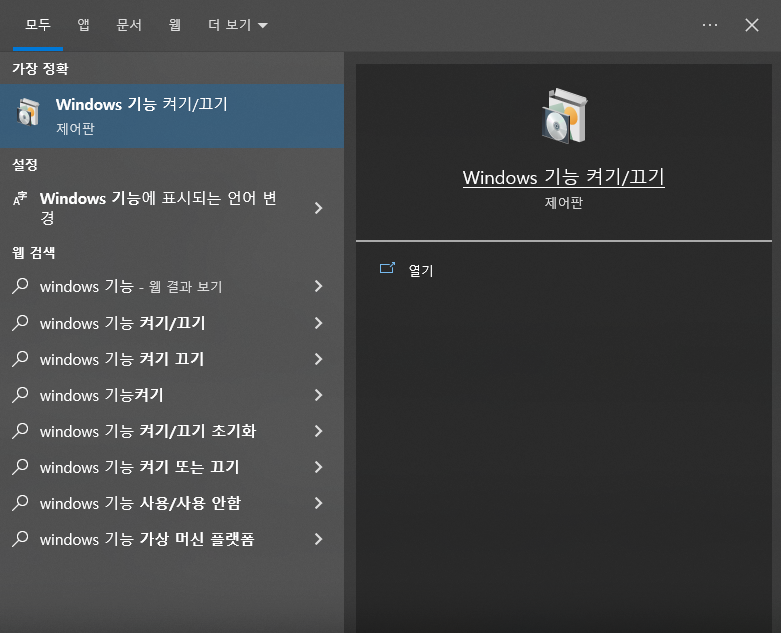Expand arrow for windows 기능 켜기/끄기 suggestion
The height and width of the screenshot is (633, 781).
tap(319, 323)
